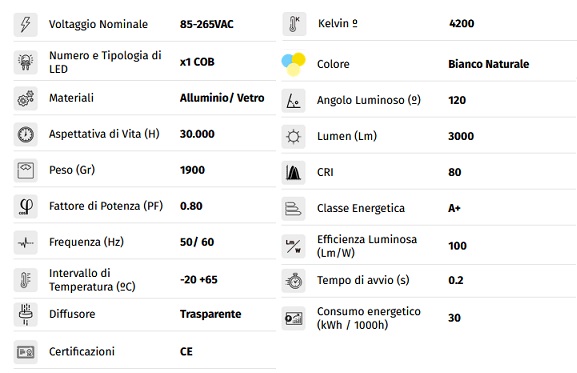Select the gears icon beside Materiali
The width and height of the screenshot is (577, 373).
point(25,98)
